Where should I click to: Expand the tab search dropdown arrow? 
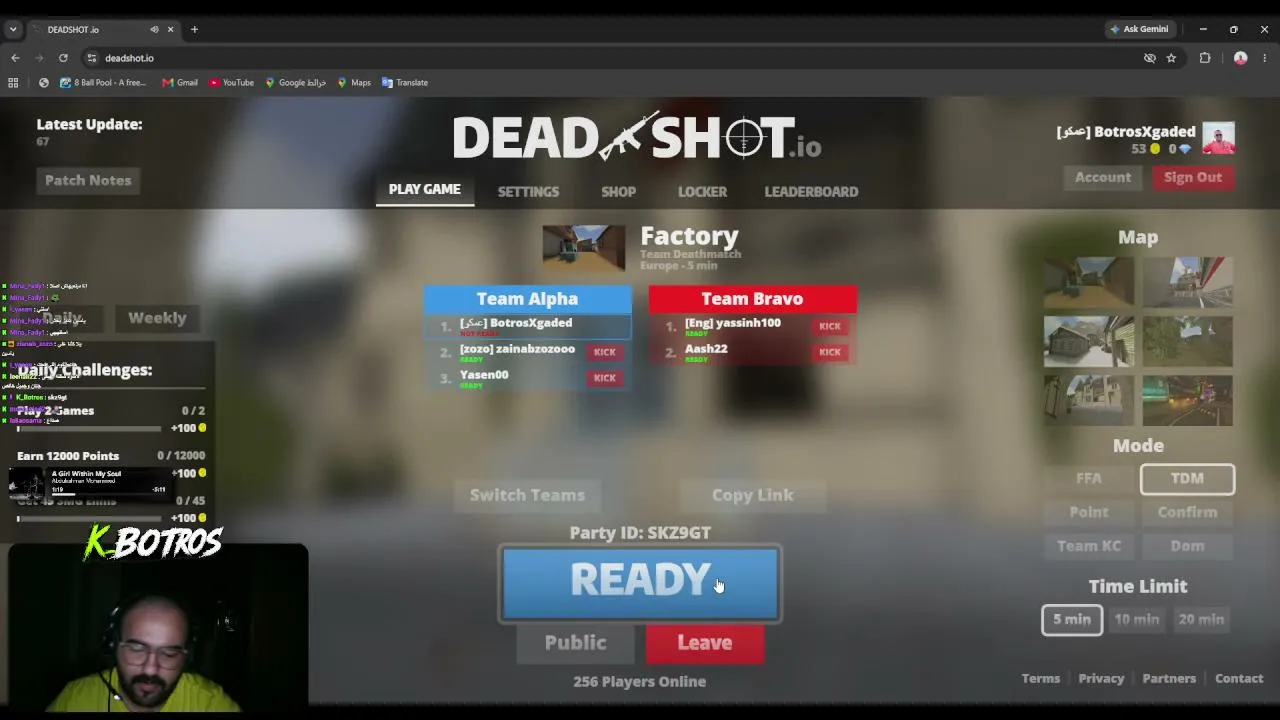pyautogui.click(x=13, y=30)
